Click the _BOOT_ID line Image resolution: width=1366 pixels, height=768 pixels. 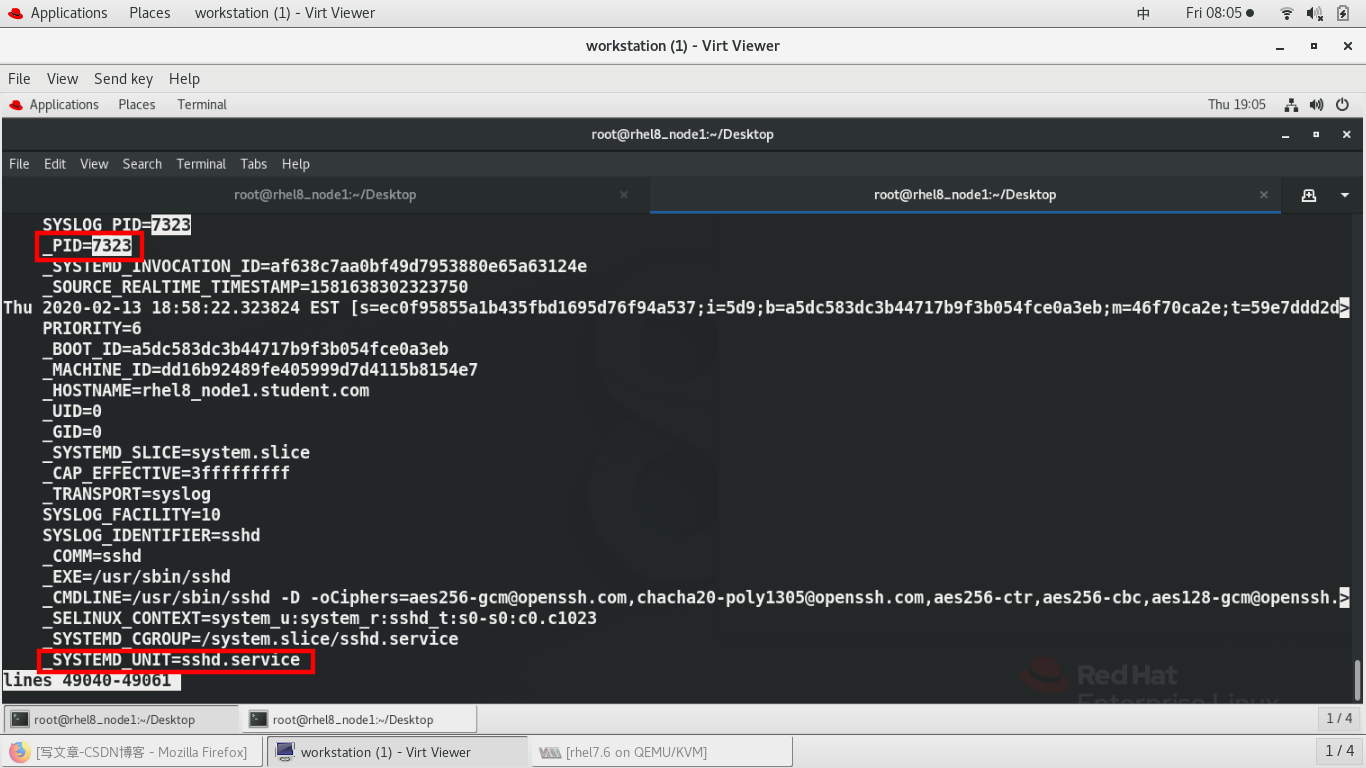(x=245, y=349)
